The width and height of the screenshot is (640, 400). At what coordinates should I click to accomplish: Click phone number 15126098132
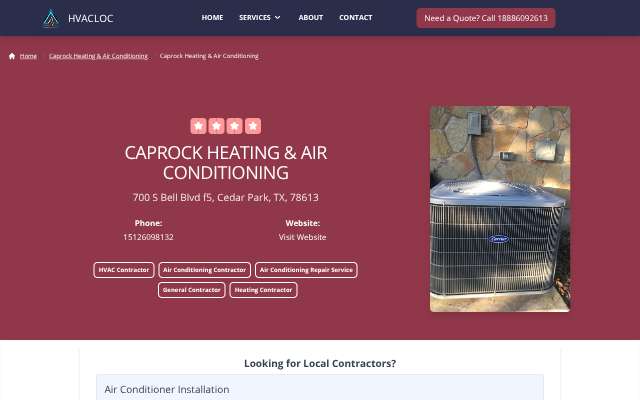point(148,237)
